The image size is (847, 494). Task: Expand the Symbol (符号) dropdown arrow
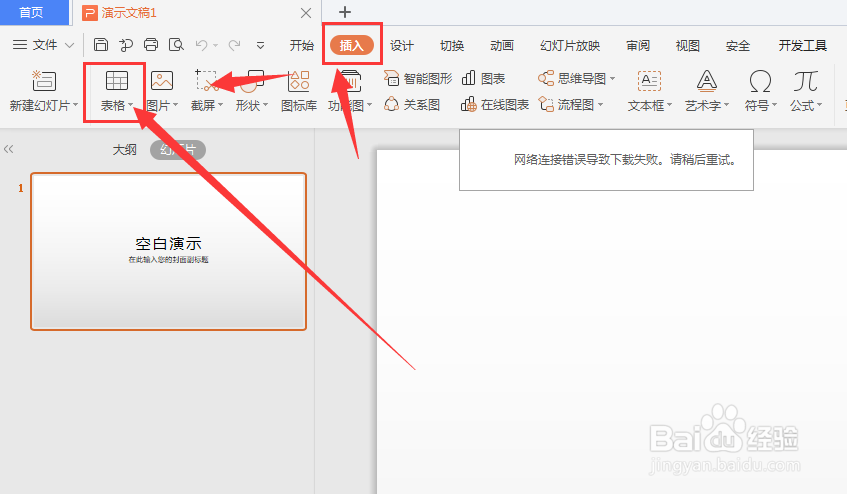(x=774, y=105)
